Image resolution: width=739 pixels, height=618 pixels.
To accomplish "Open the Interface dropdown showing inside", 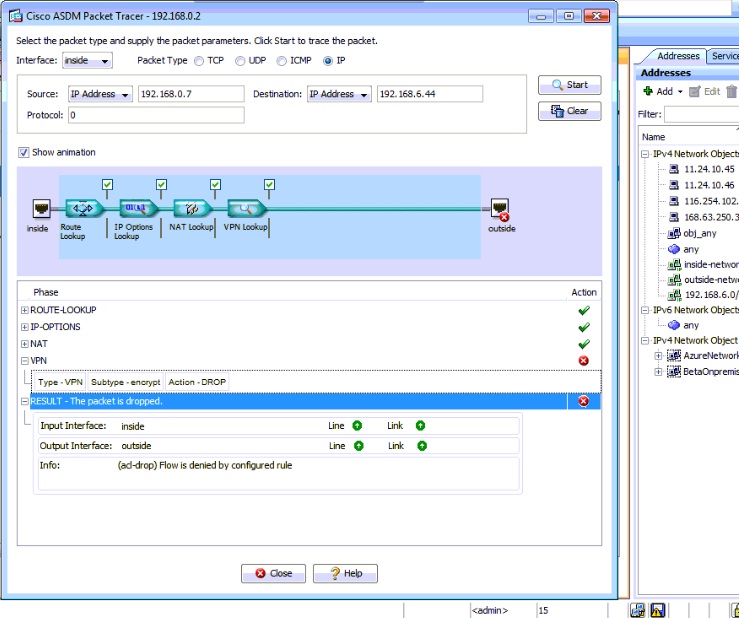I will [x=87, y=60].
